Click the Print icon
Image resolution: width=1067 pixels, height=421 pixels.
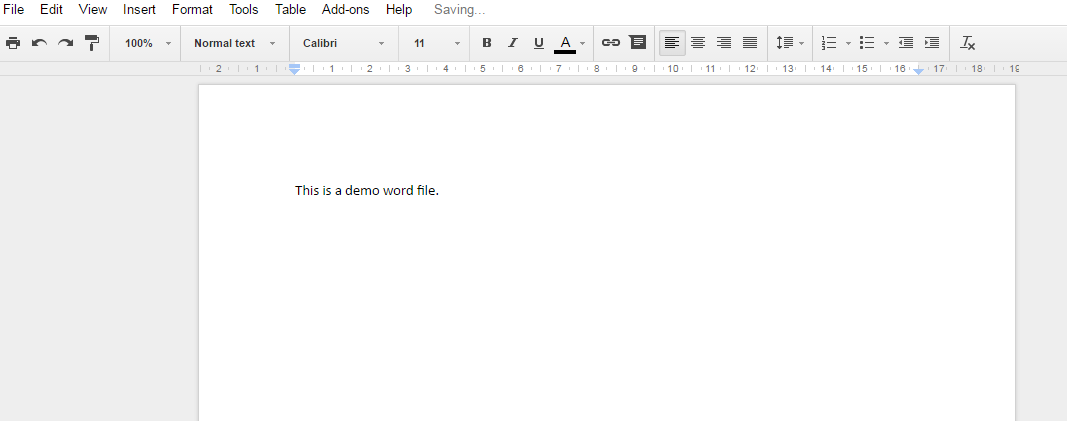coord(12,43)
